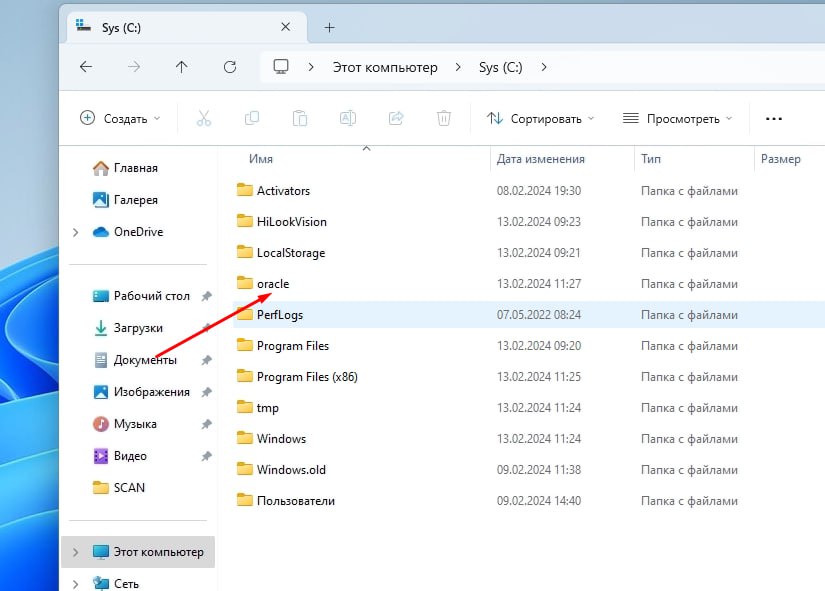Select the oracle folder
Image resolution: width=825 pixels, height=591 pixels.
click(x=263, y=284)
